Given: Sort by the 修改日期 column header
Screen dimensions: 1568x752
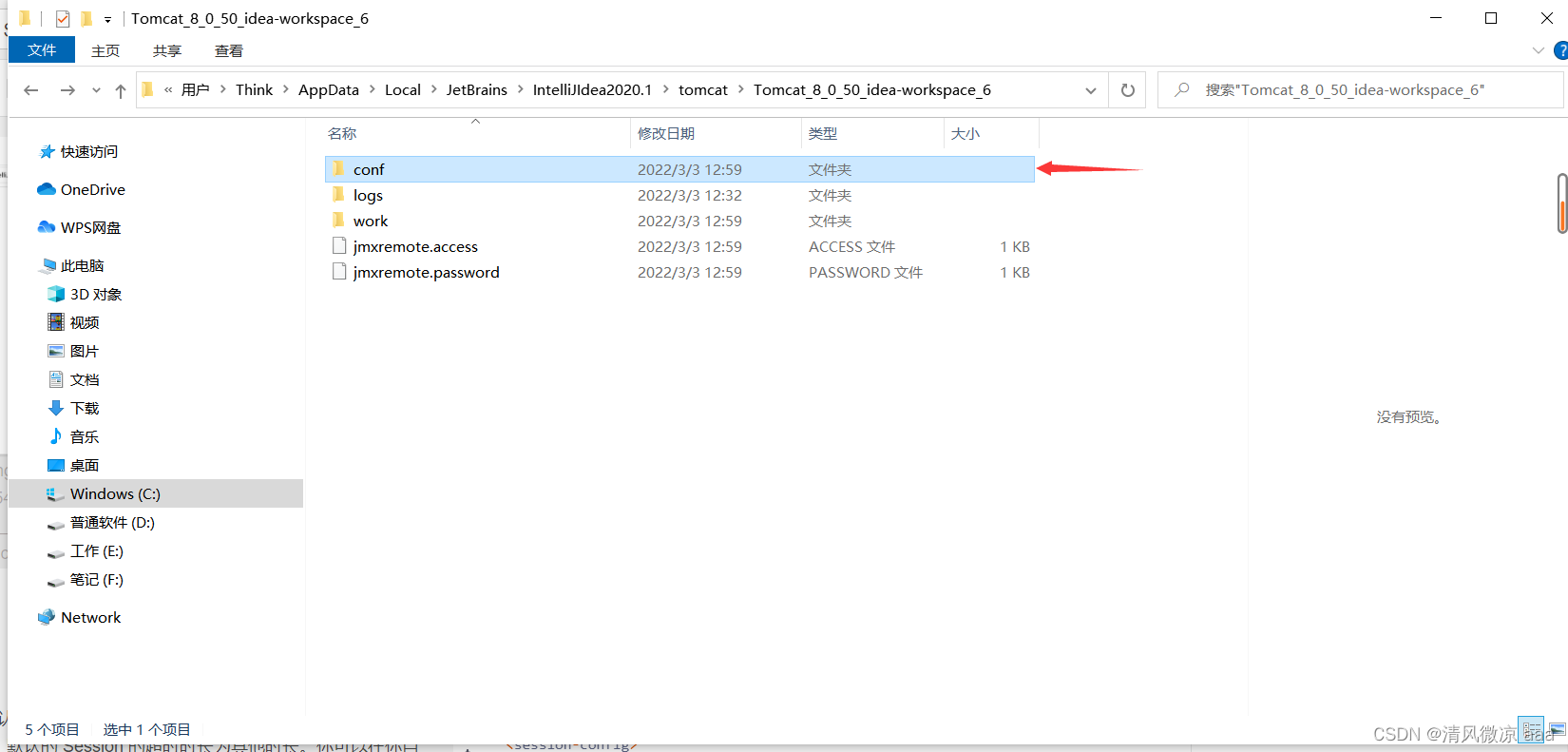Looking at the screenshot, I should tap(716, 133).
